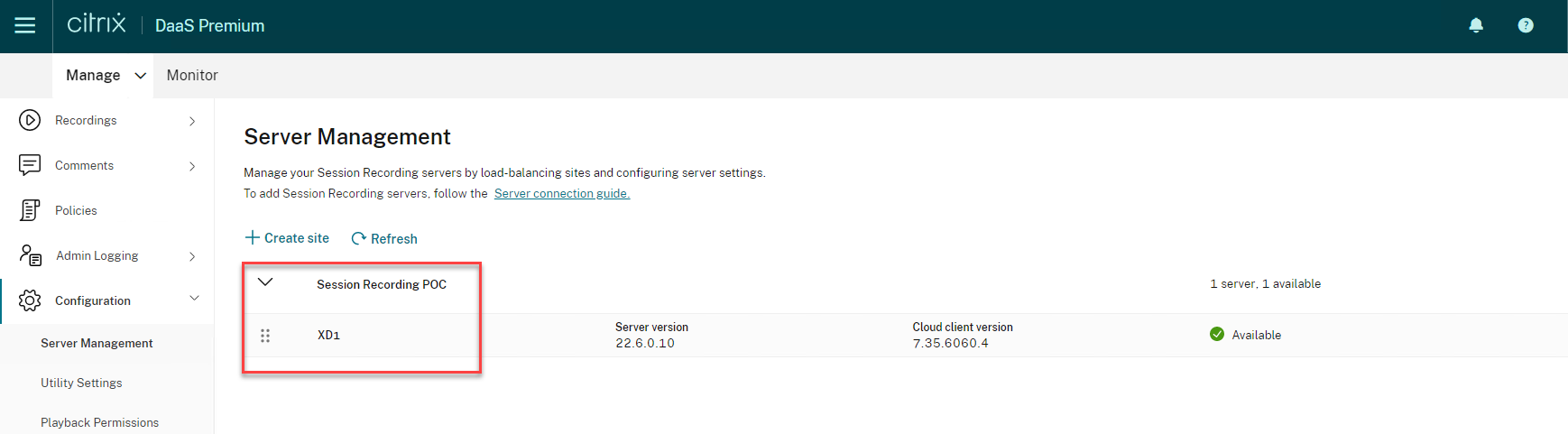Open the Manage dropdown

(106, 76)
